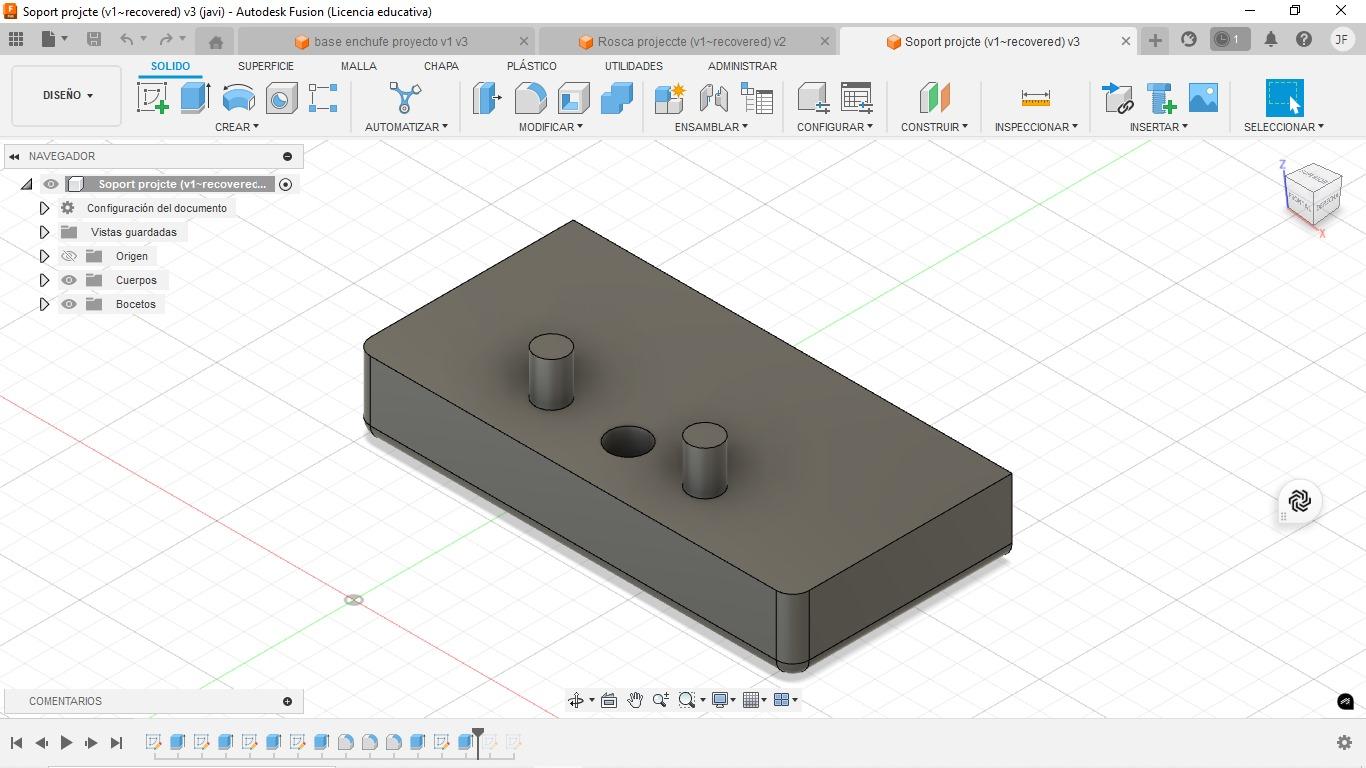Switch to the SUPERFICIE tab
Viewport: 1366px width, 768px height.
tap(266, 66)
